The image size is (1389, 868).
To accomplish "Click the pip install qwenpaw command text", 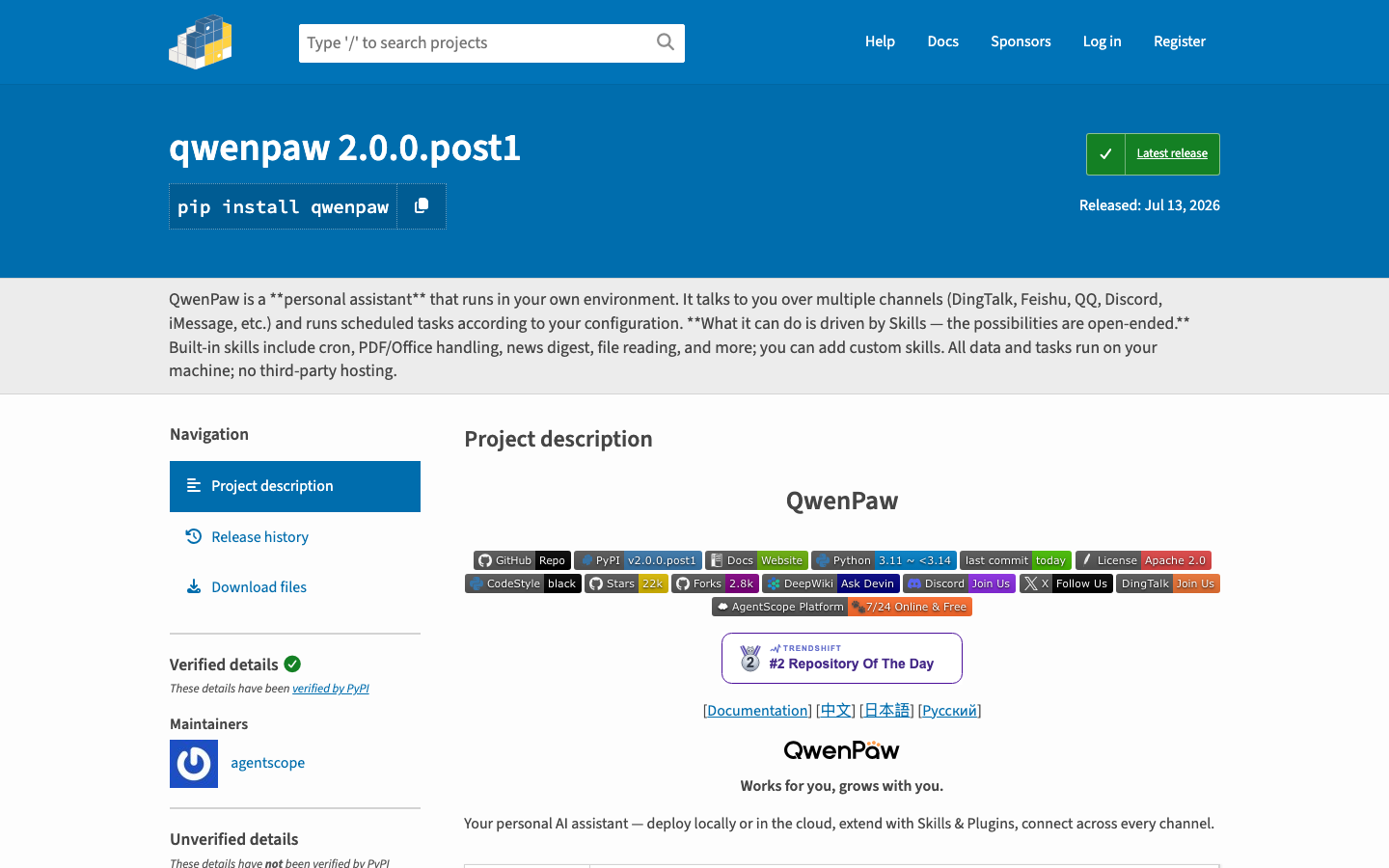I will point(283,207).
